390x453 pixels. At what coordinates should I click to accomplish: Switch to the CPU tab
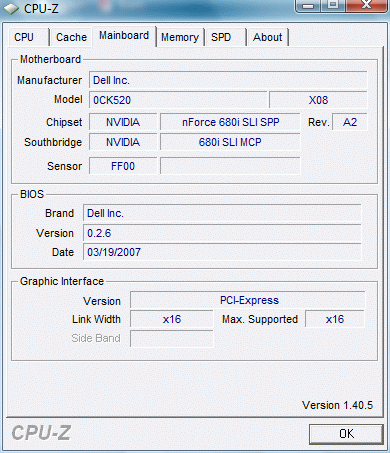tap(28, 37)
